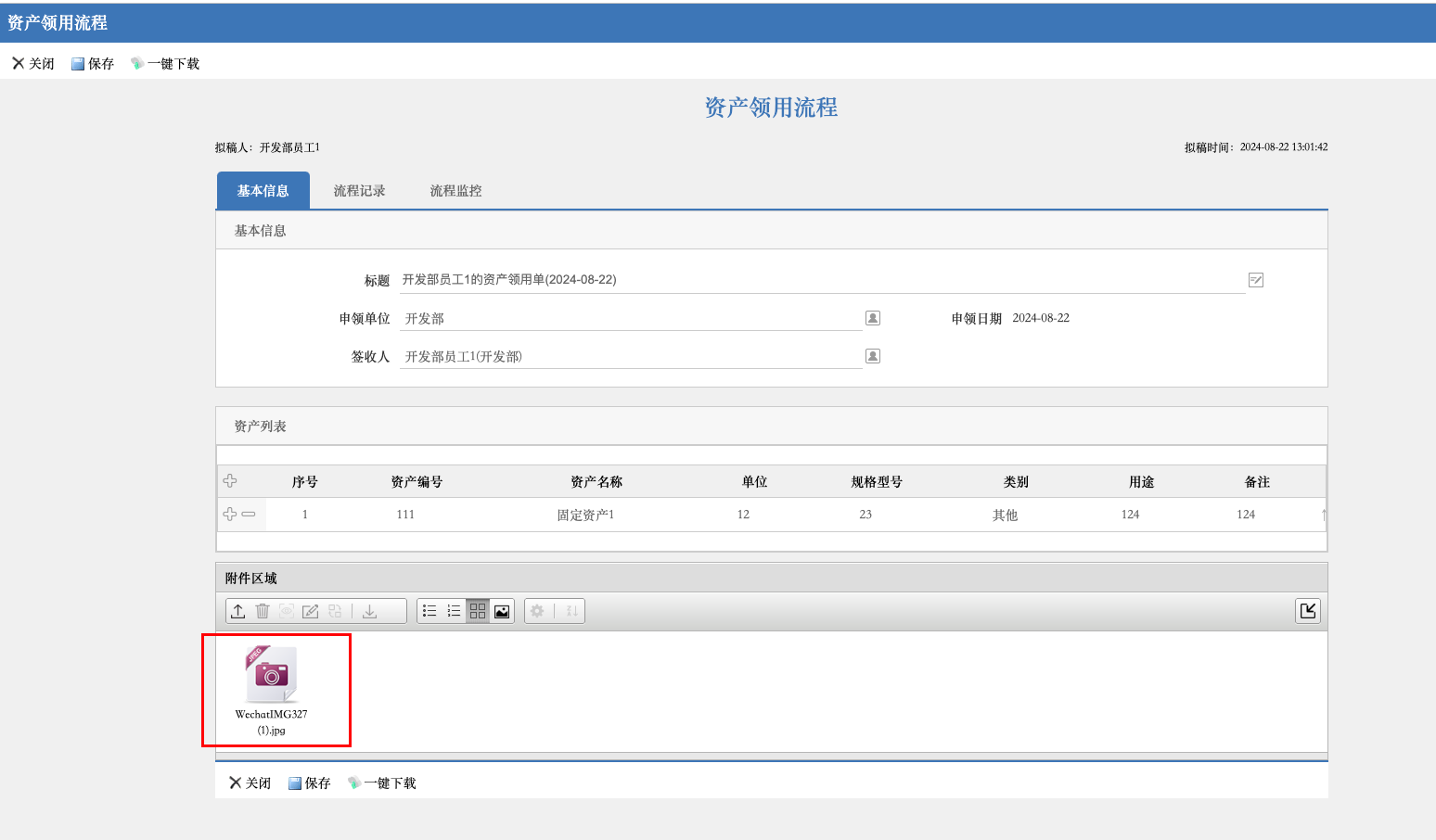Click the 单位 column header
Screen dimensions: 1436x840
click(755, 481)
